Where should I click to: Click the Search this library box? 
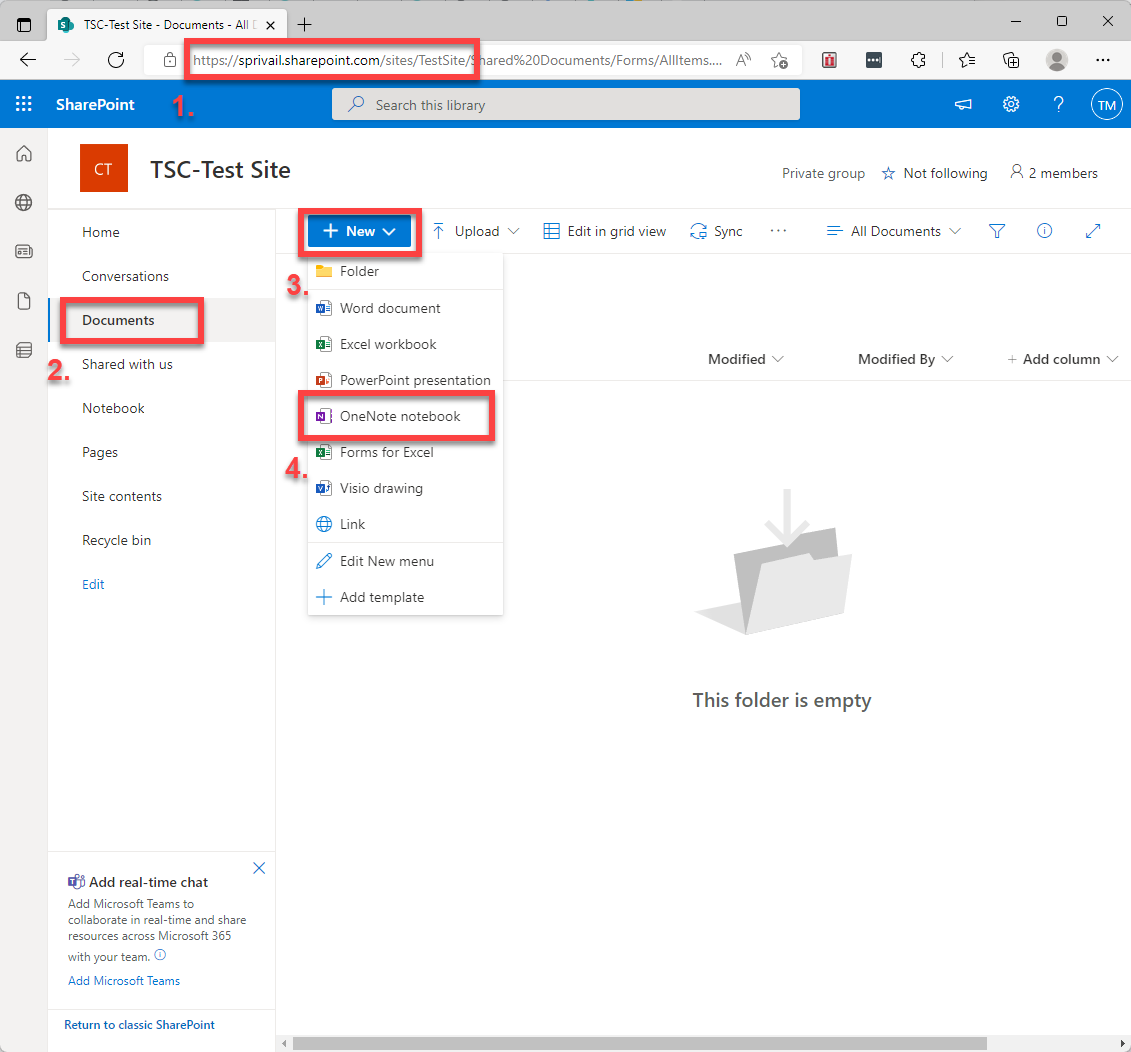click(566, 105)
